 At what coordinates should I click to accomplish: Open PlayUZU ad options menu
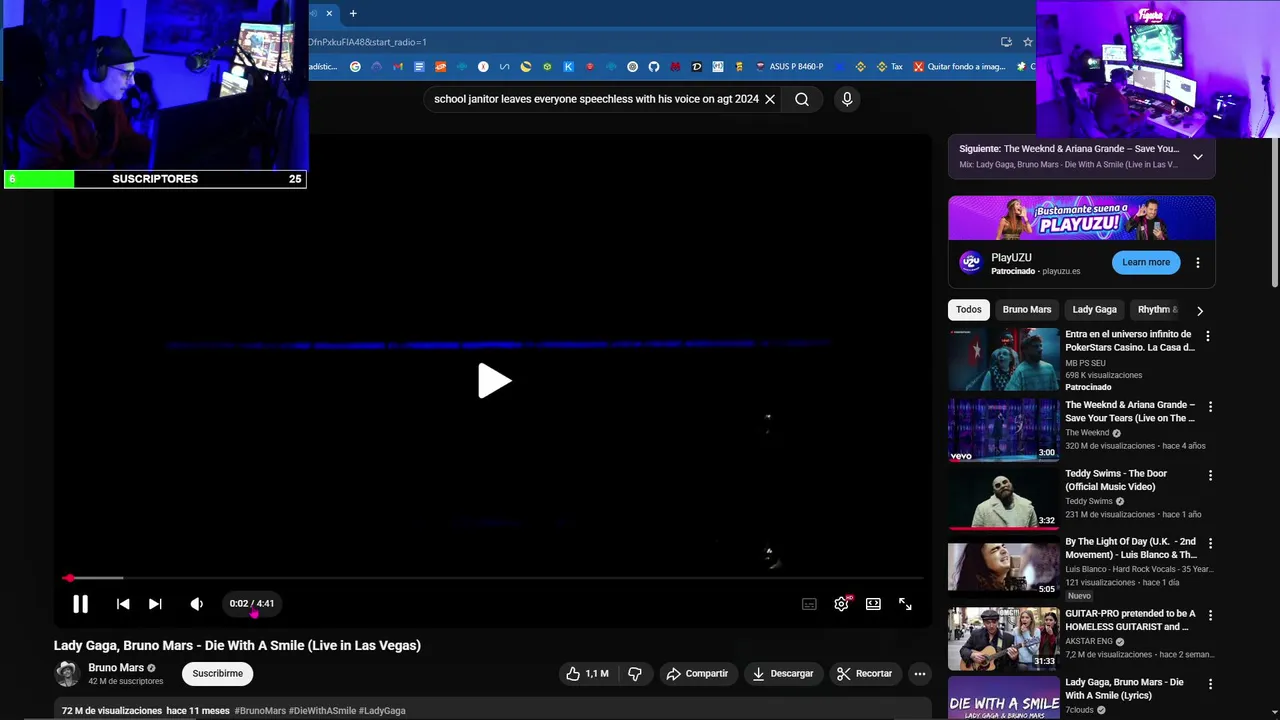click(x=1198, y=263)
